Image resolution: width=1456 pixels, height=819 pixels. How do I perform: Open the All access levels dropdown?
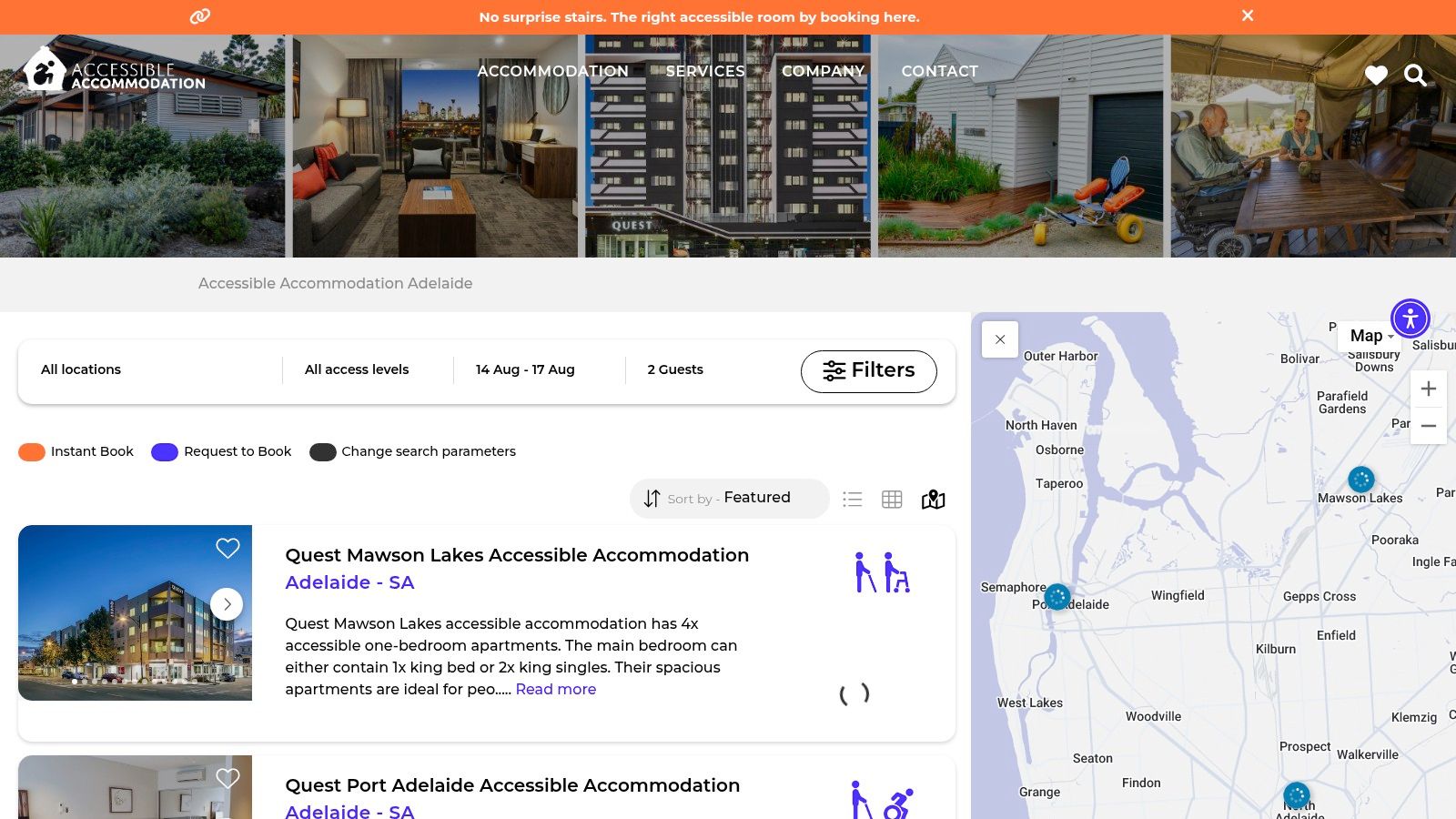[x=368, y=369]
